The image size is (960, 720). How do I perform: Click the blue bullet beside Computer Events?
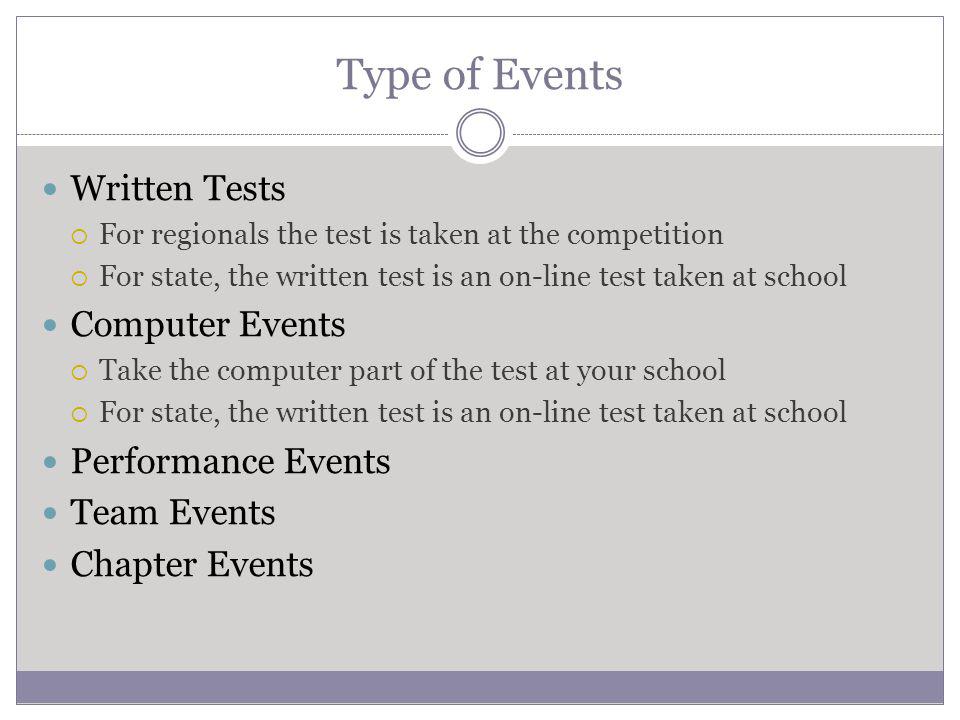click(x=50, y=325)
